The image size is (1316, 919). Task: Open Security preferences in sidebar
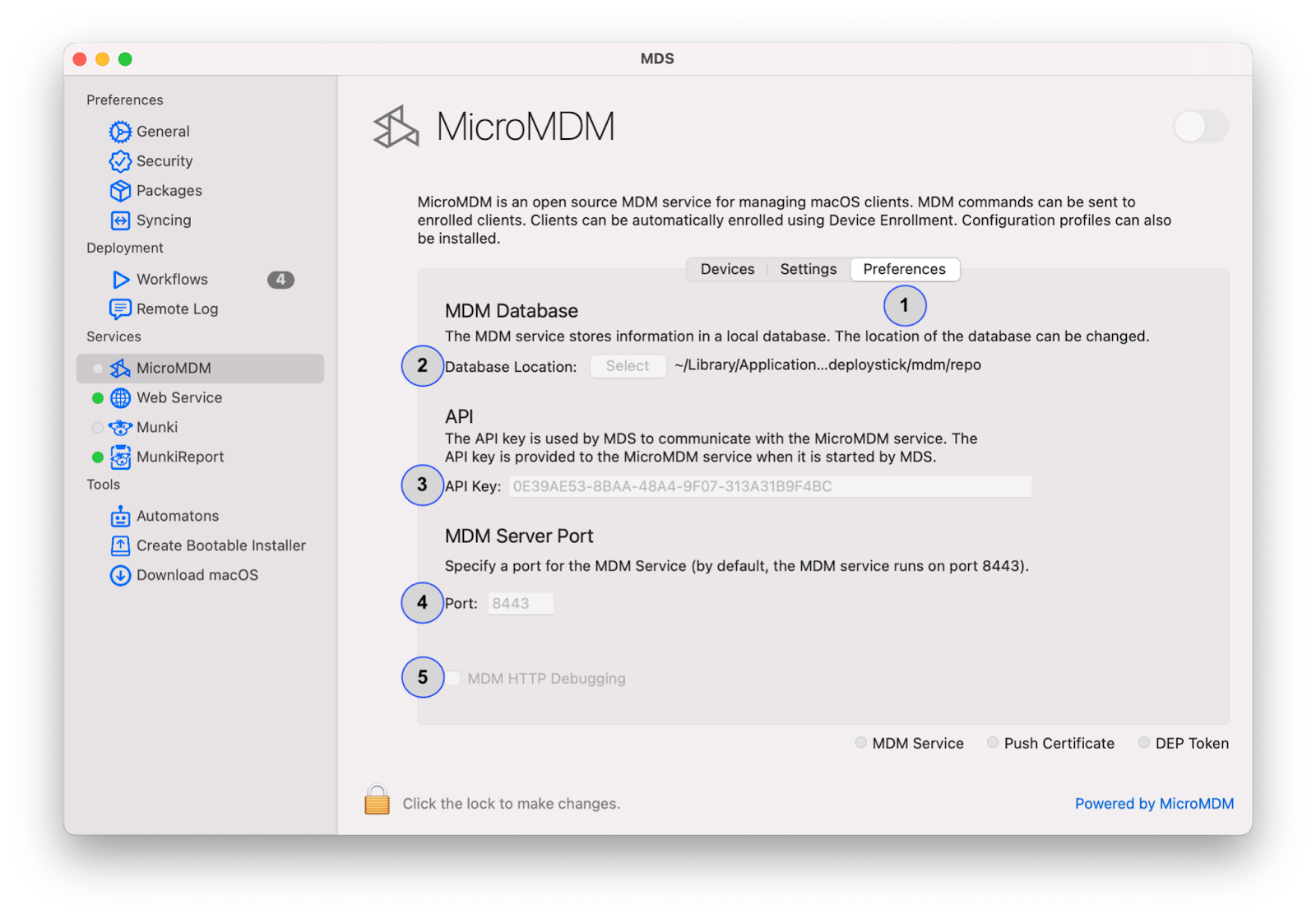click(x=164, y=161)
